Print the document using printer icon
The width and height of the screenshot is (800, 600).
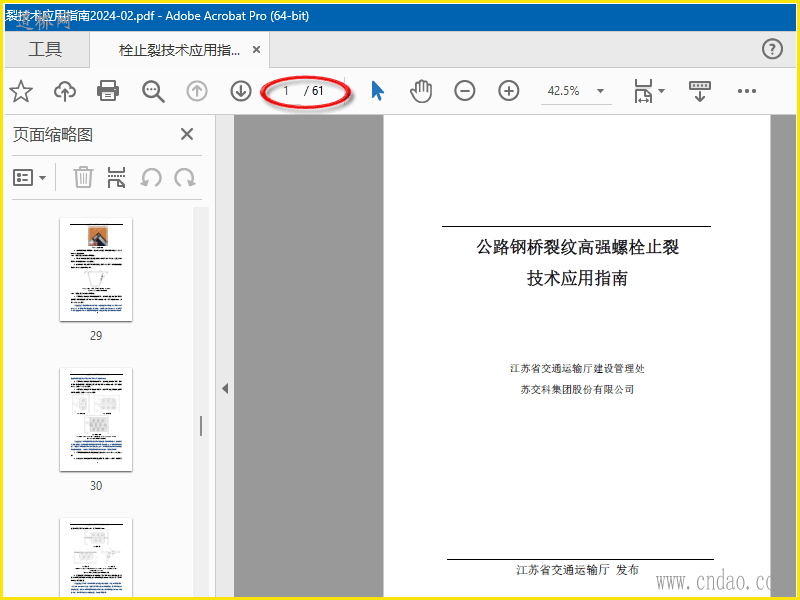pos(108,91)
